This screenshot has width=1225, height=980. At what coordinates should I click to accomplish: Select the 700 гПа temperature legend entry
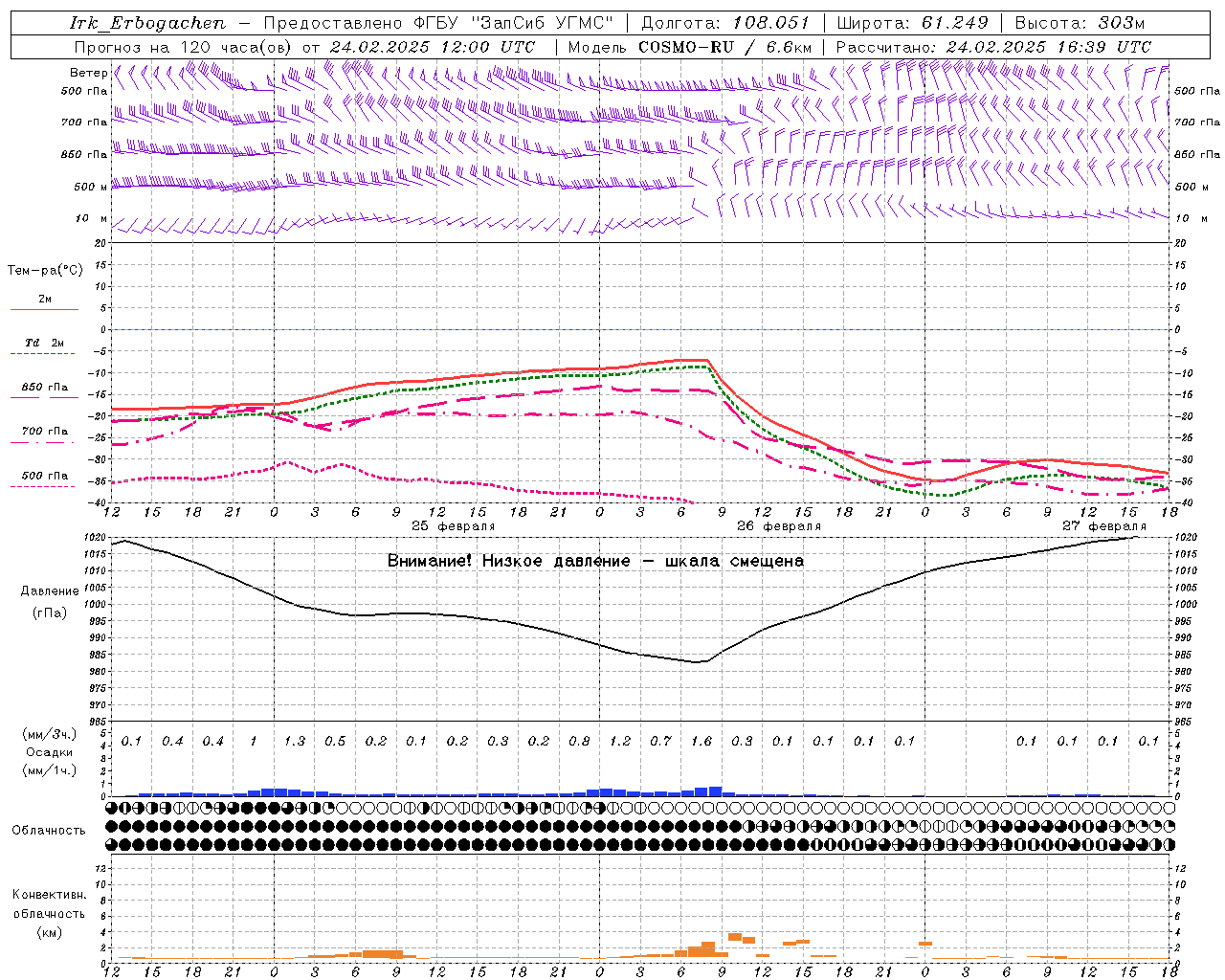pos(45,432)
